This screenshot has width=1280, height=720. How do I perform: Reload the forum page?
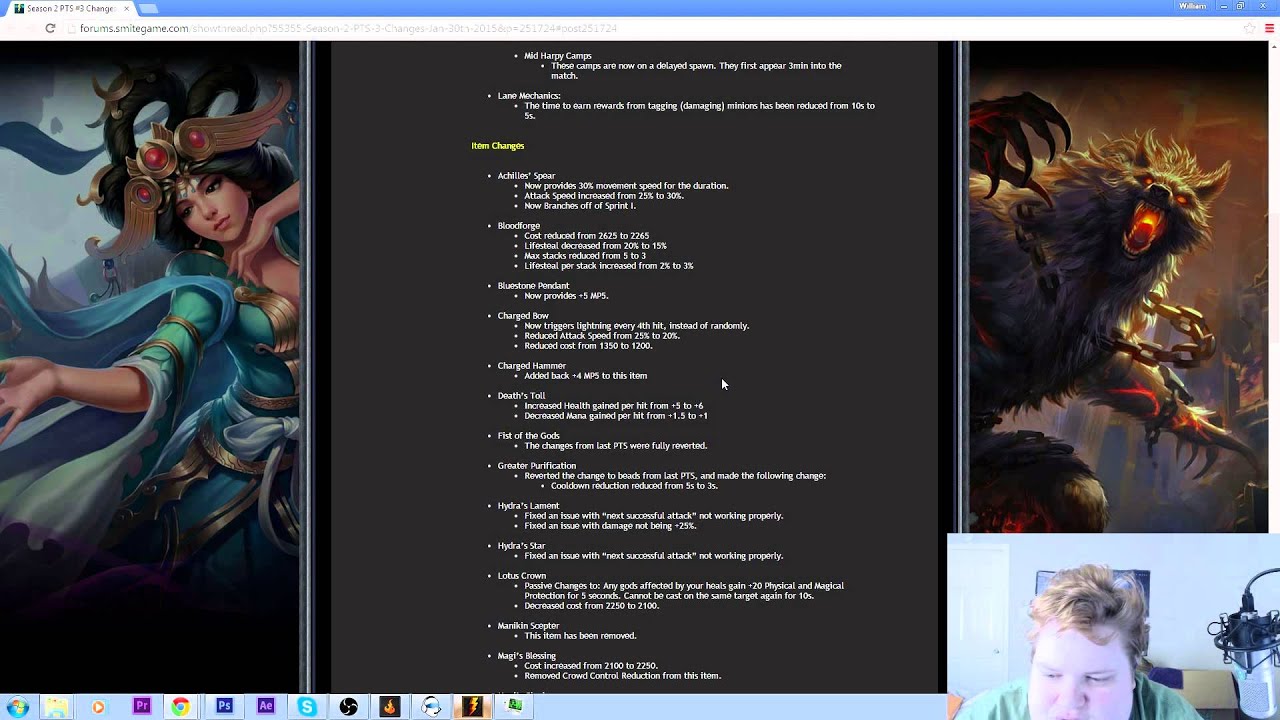click(50, 28)
